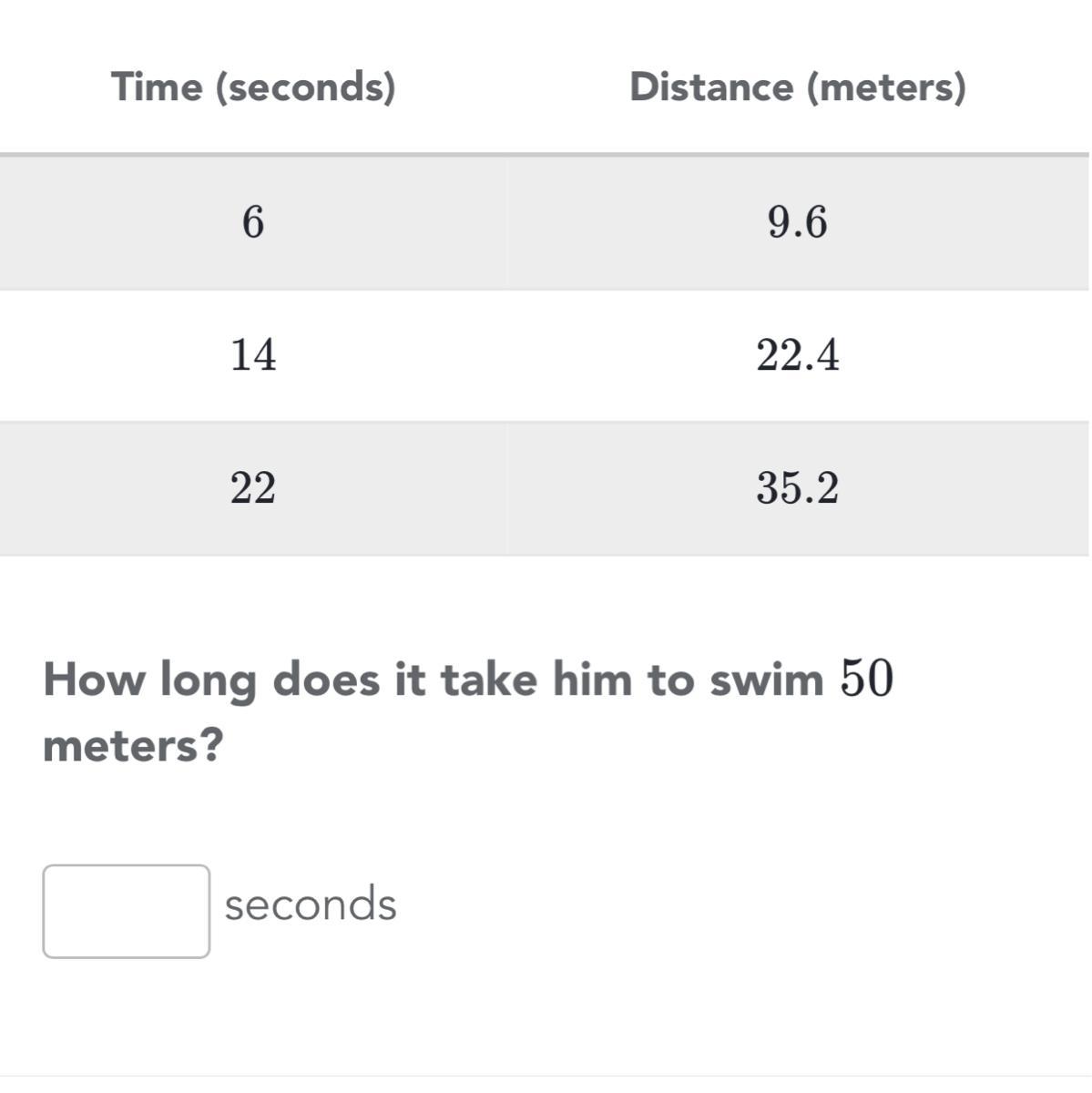Select the distance cell showing 22.4
This screenshot has width=1092, height=1093.
[797, 354]
